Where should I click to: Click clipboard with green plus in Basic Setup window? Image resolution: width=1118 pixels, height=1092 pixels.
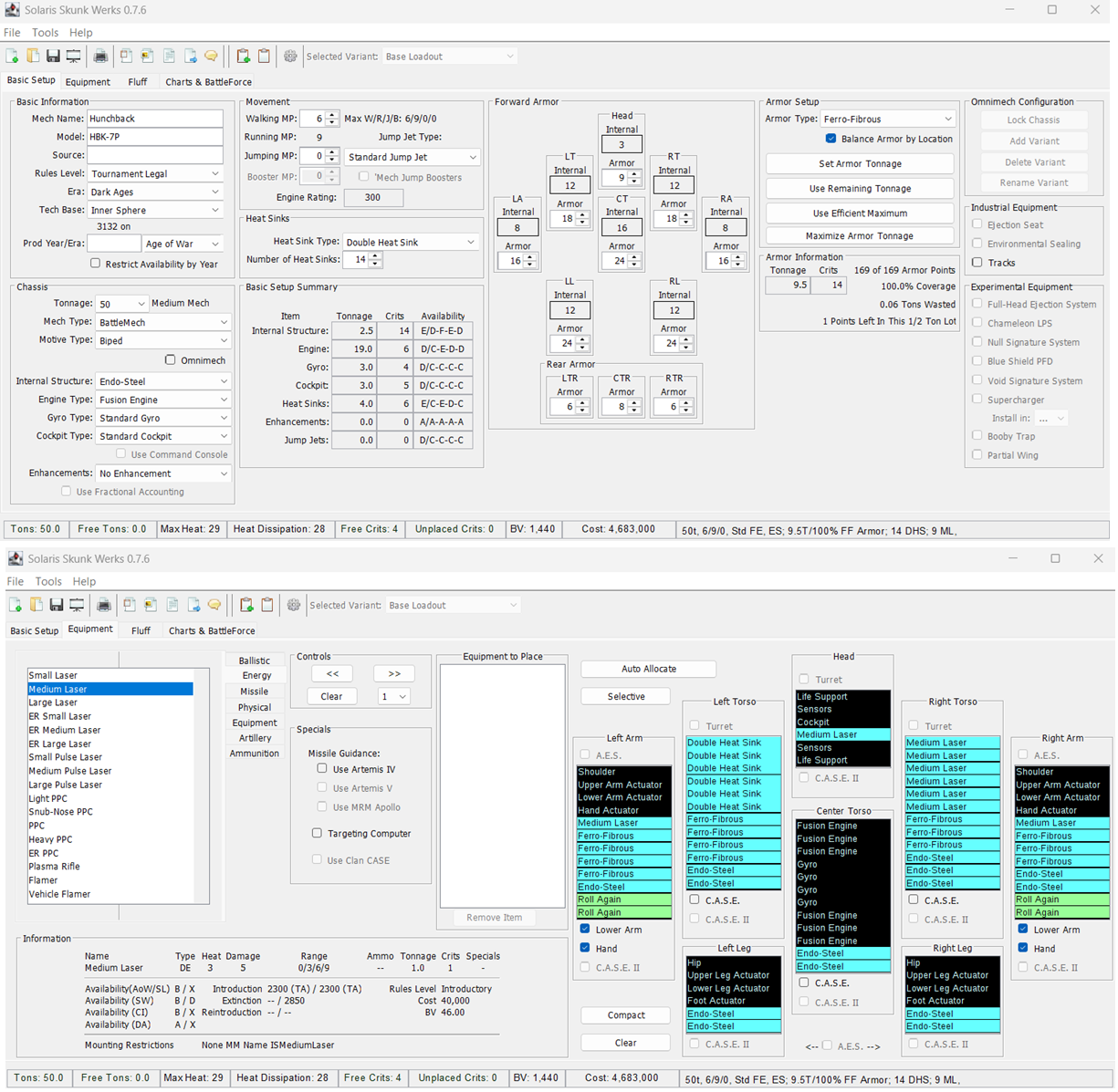click(x=243, y=57)
